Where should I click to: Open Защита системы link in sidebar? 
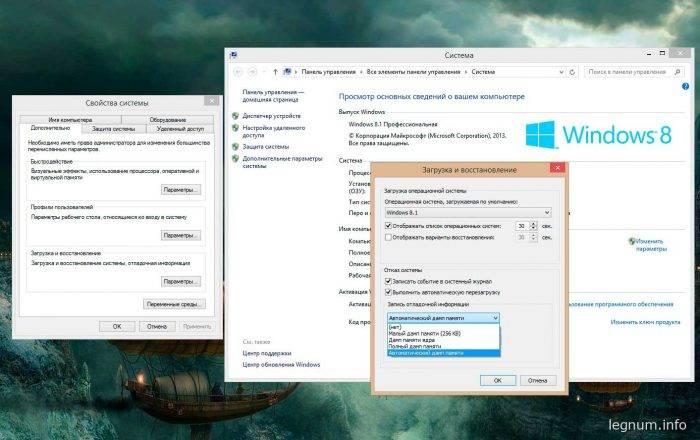point(266,146)
